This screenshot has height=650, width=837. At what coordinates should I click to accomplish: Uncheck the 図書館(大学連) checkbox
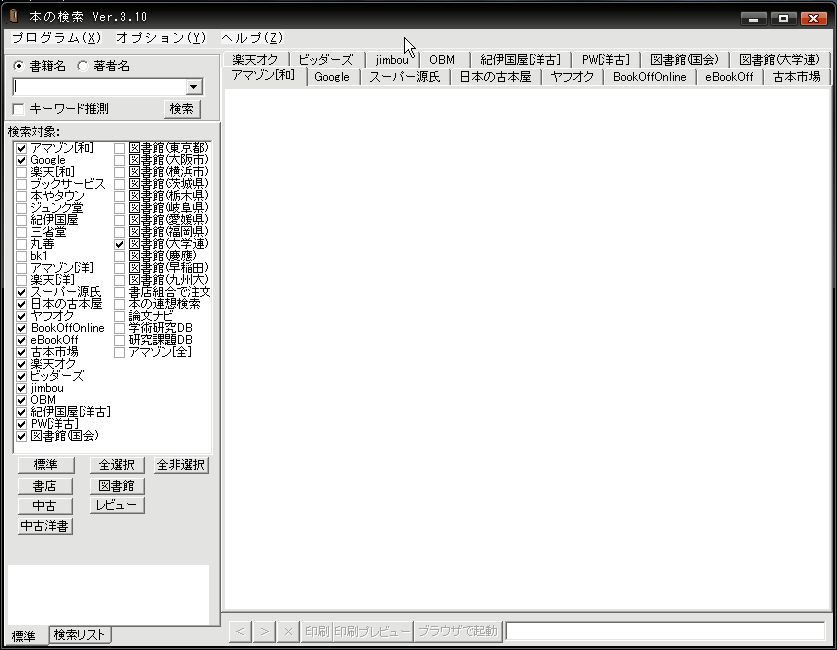pyautogui.click(x=120, y=244)
